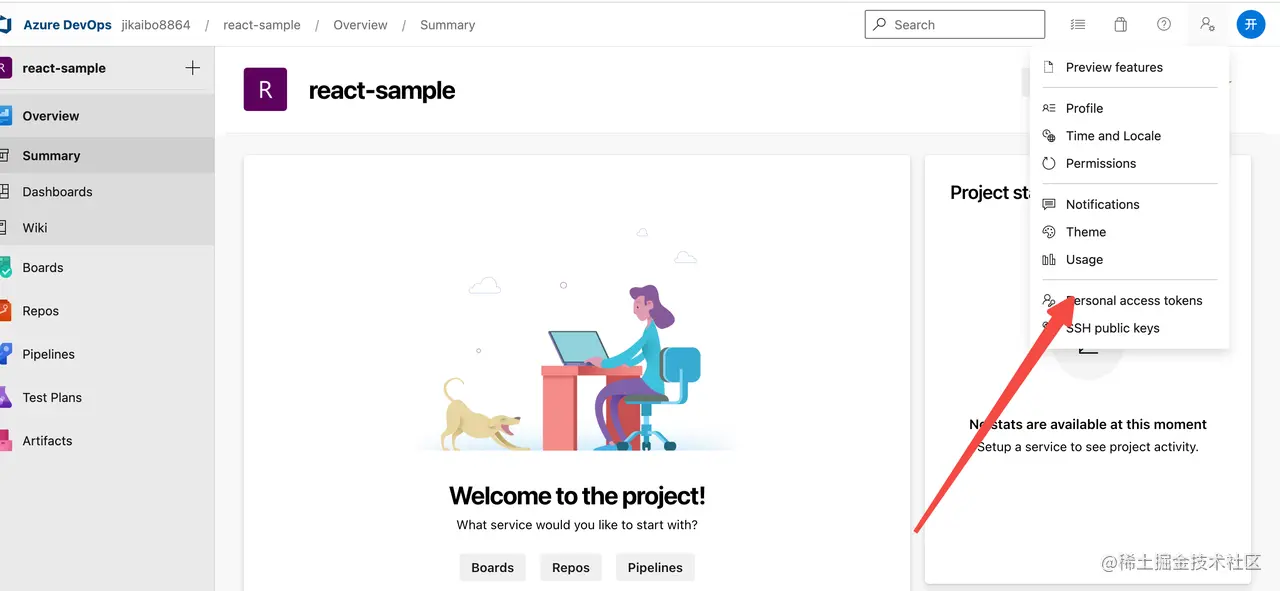Click the marketplace shopping bag icon

[1120, 25]
